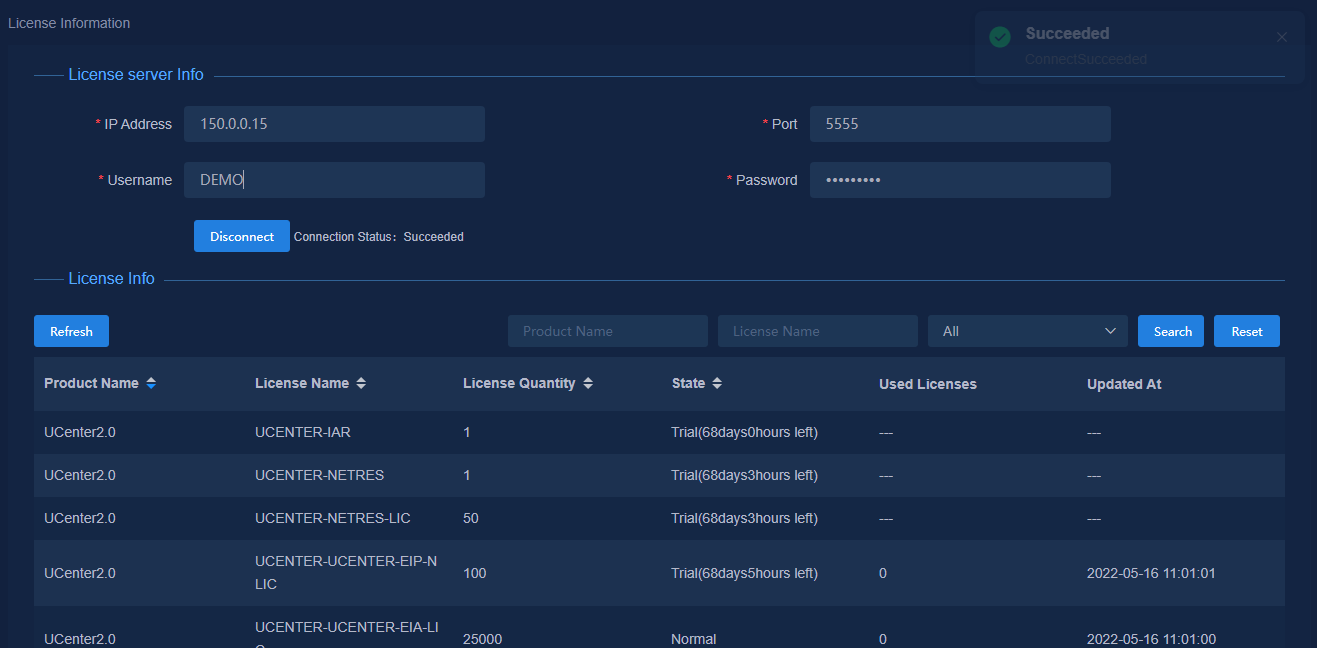Click the green Succeeded checkmark icon

pos(999,37)
